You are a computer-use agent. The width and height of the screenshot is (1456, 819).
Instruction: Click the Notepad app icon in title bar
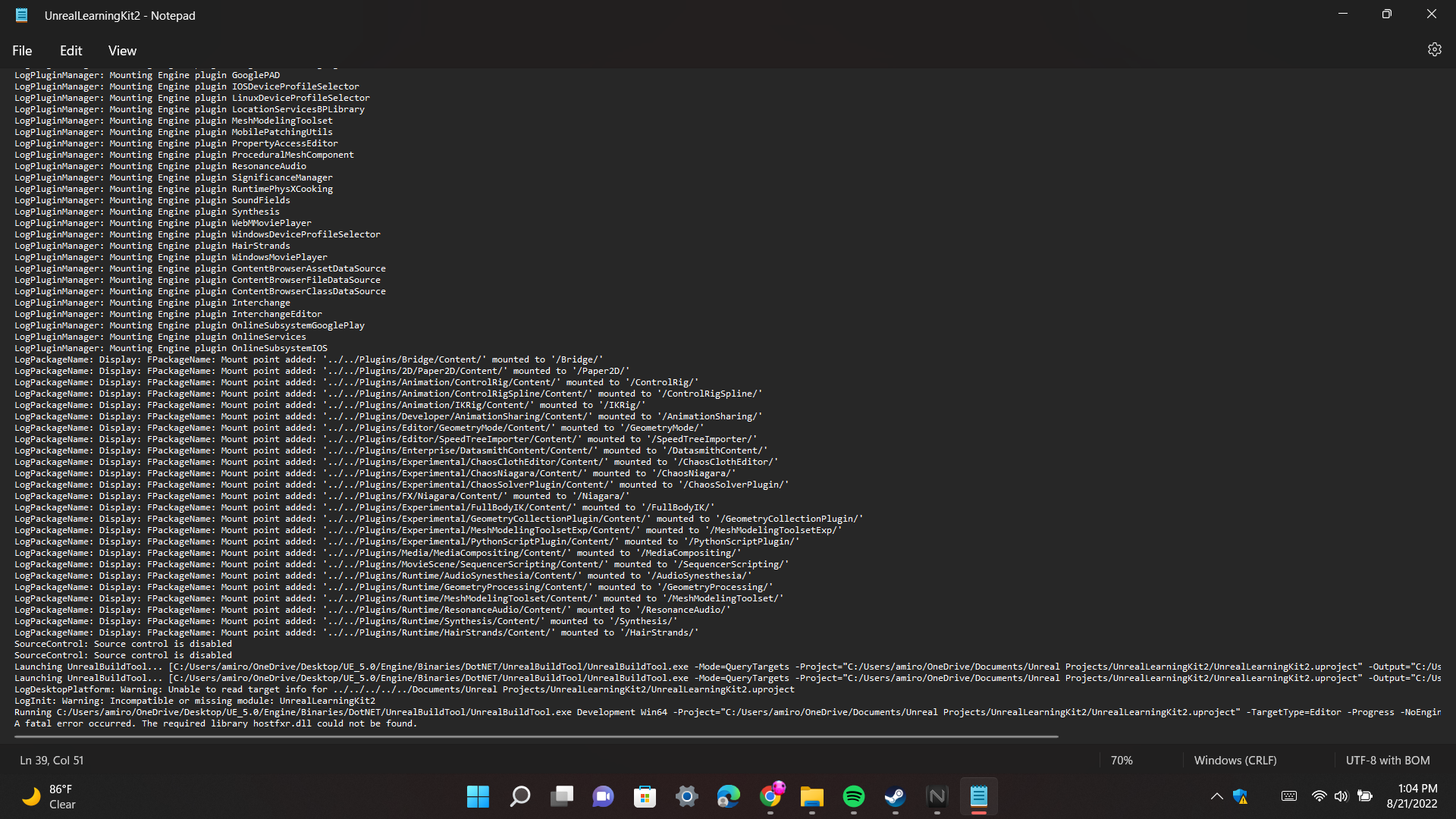tap(22, 15)
